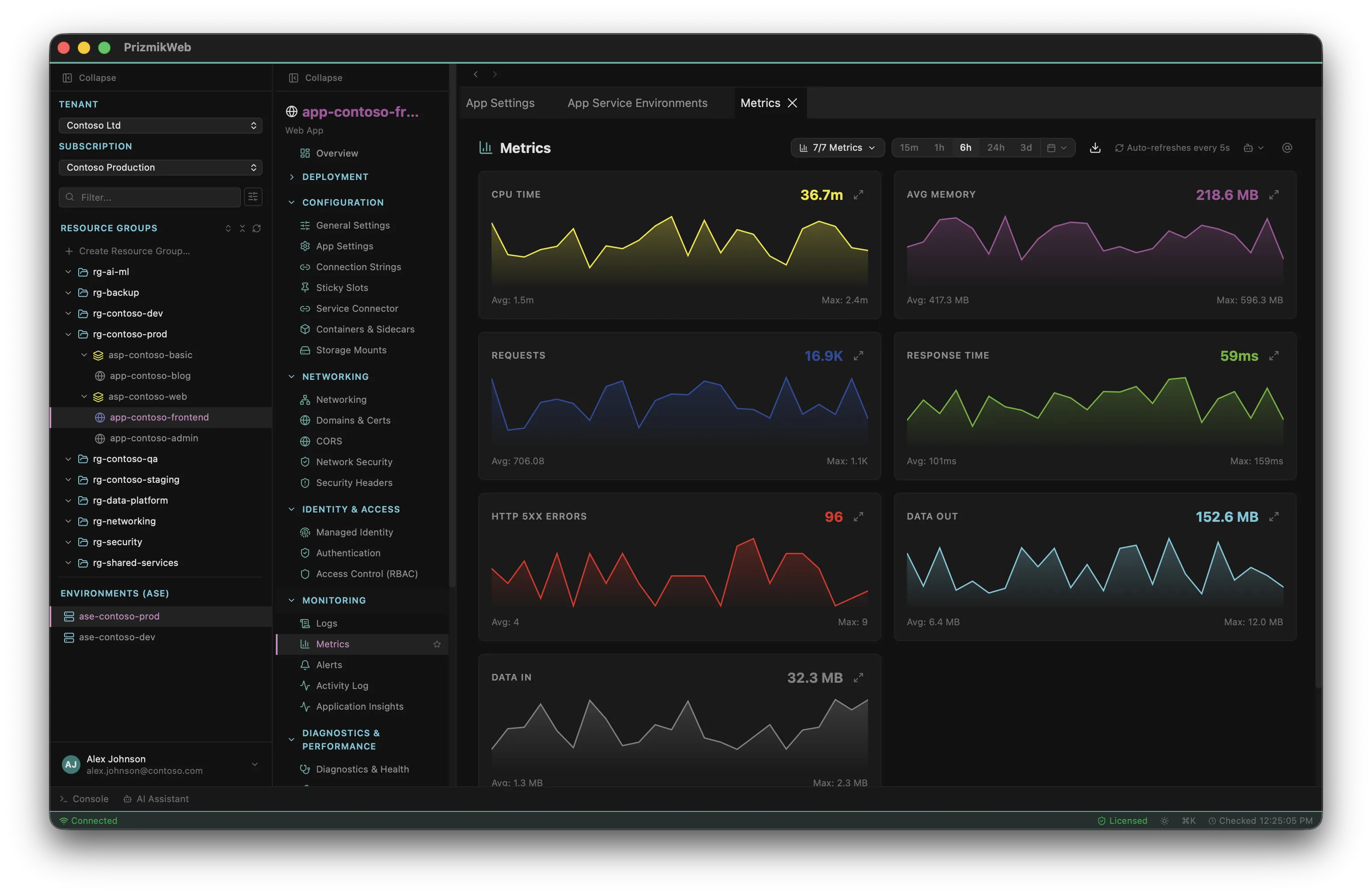
Task: Open the Sticky Slots settings
Action: (342, 287)
